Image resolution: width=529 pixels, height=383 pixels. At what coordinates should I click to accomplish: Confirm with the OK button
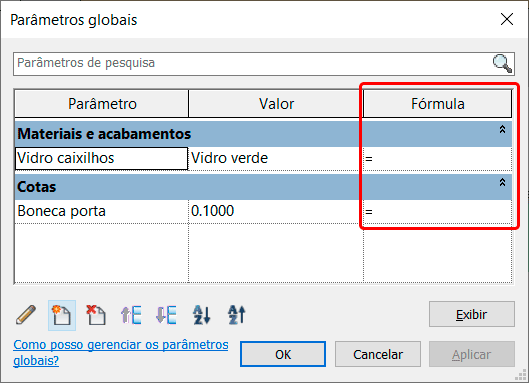coord(283,354)
